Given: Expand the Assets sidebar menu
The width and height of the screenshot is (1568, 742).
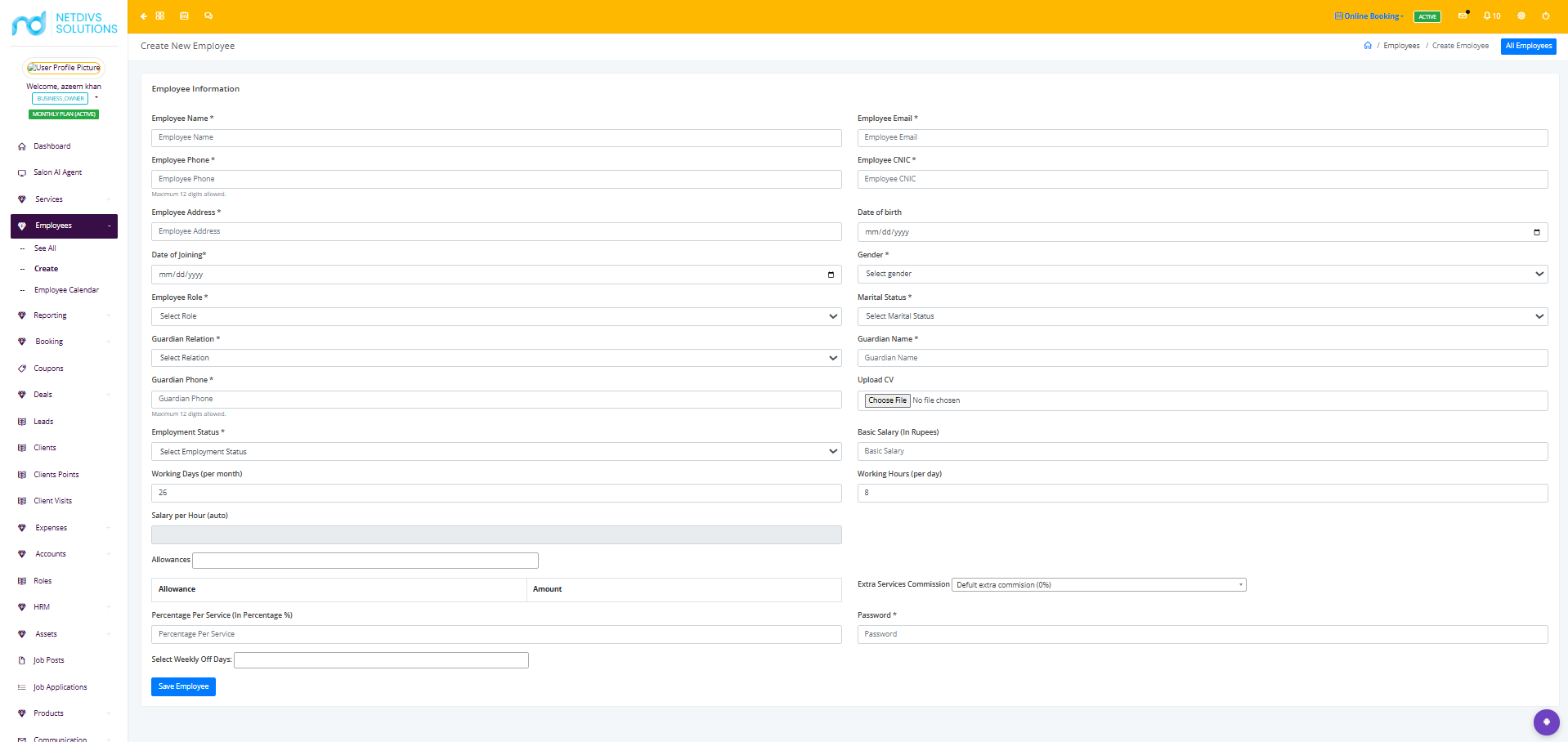Looking at the screenshot, I should click(64, 634).
